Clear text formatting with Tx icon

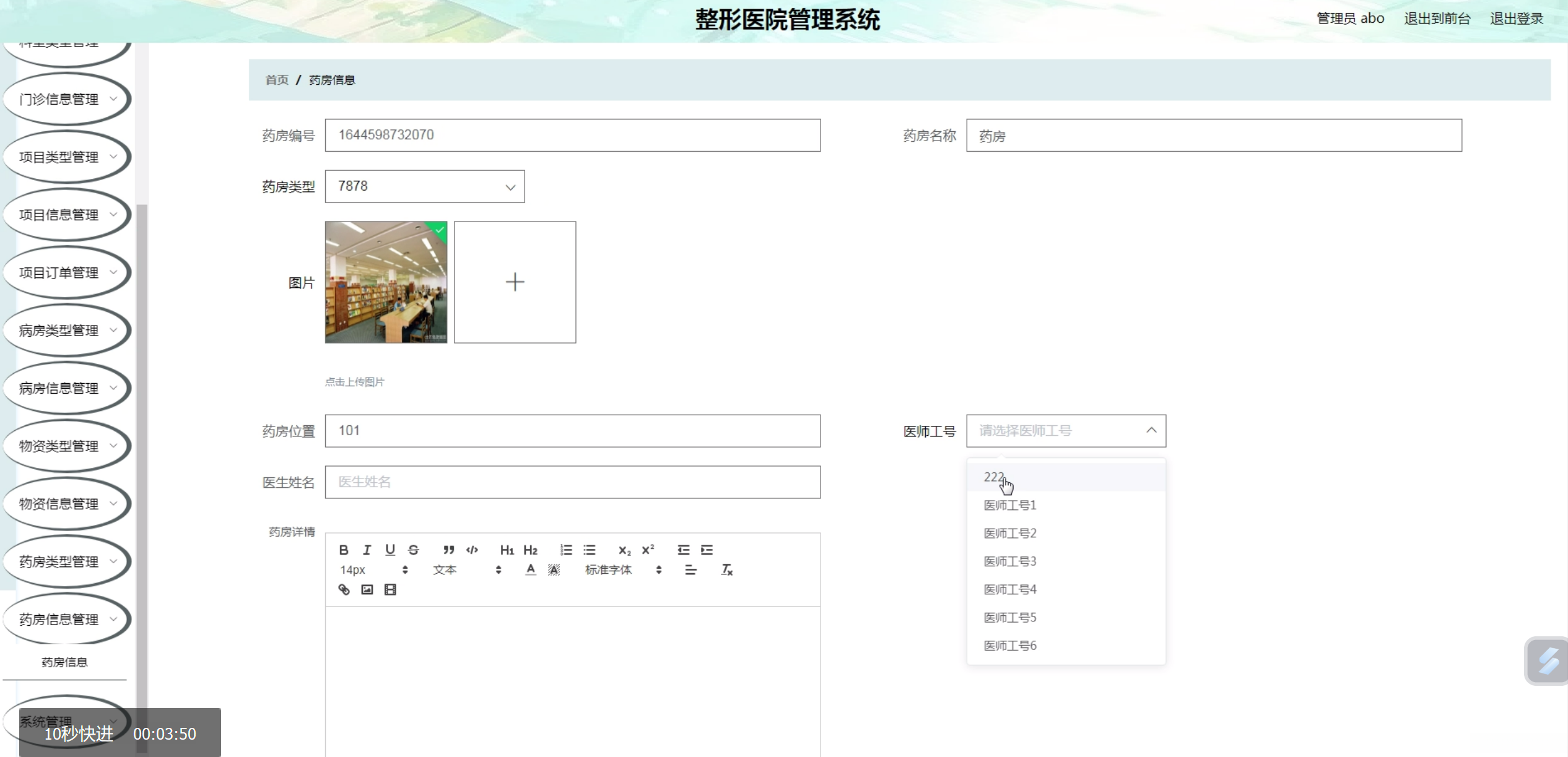pyautogui.click(x=726, y=569)
